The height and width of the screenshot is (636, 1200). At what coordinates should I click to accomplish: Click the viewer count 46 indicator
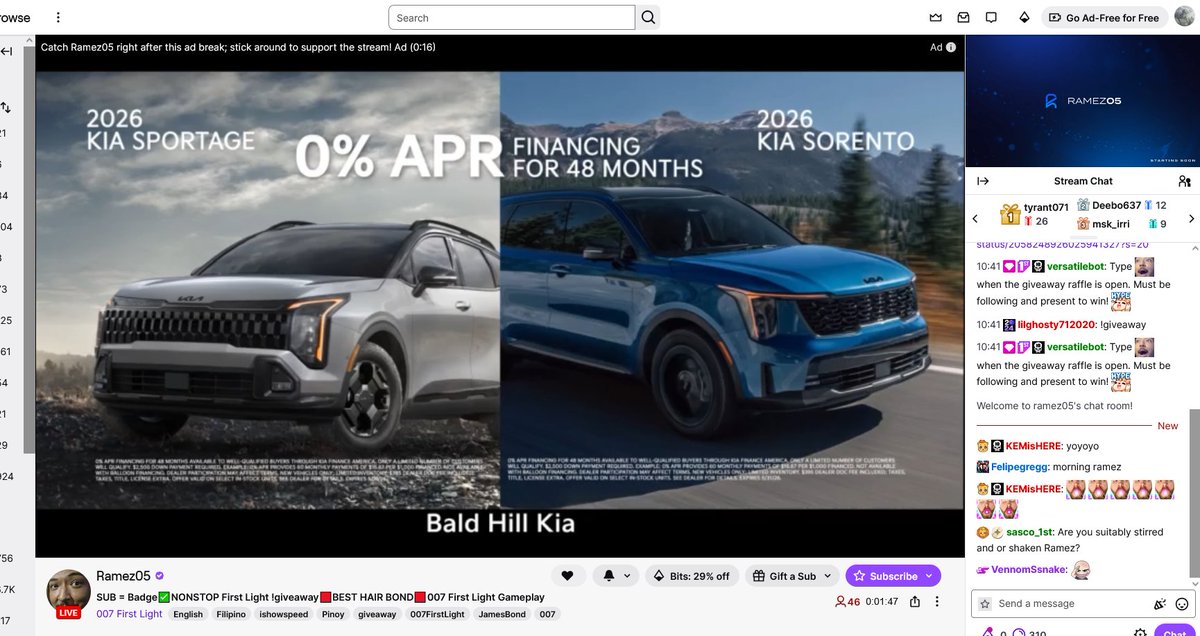coord(847,602)
